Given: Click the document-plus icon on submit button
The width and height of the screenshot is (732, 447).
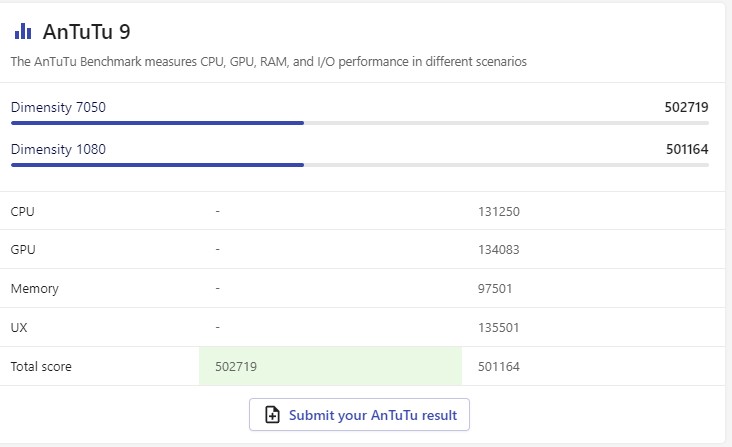Looking at the screenshot, I should (x=272, y=415).
